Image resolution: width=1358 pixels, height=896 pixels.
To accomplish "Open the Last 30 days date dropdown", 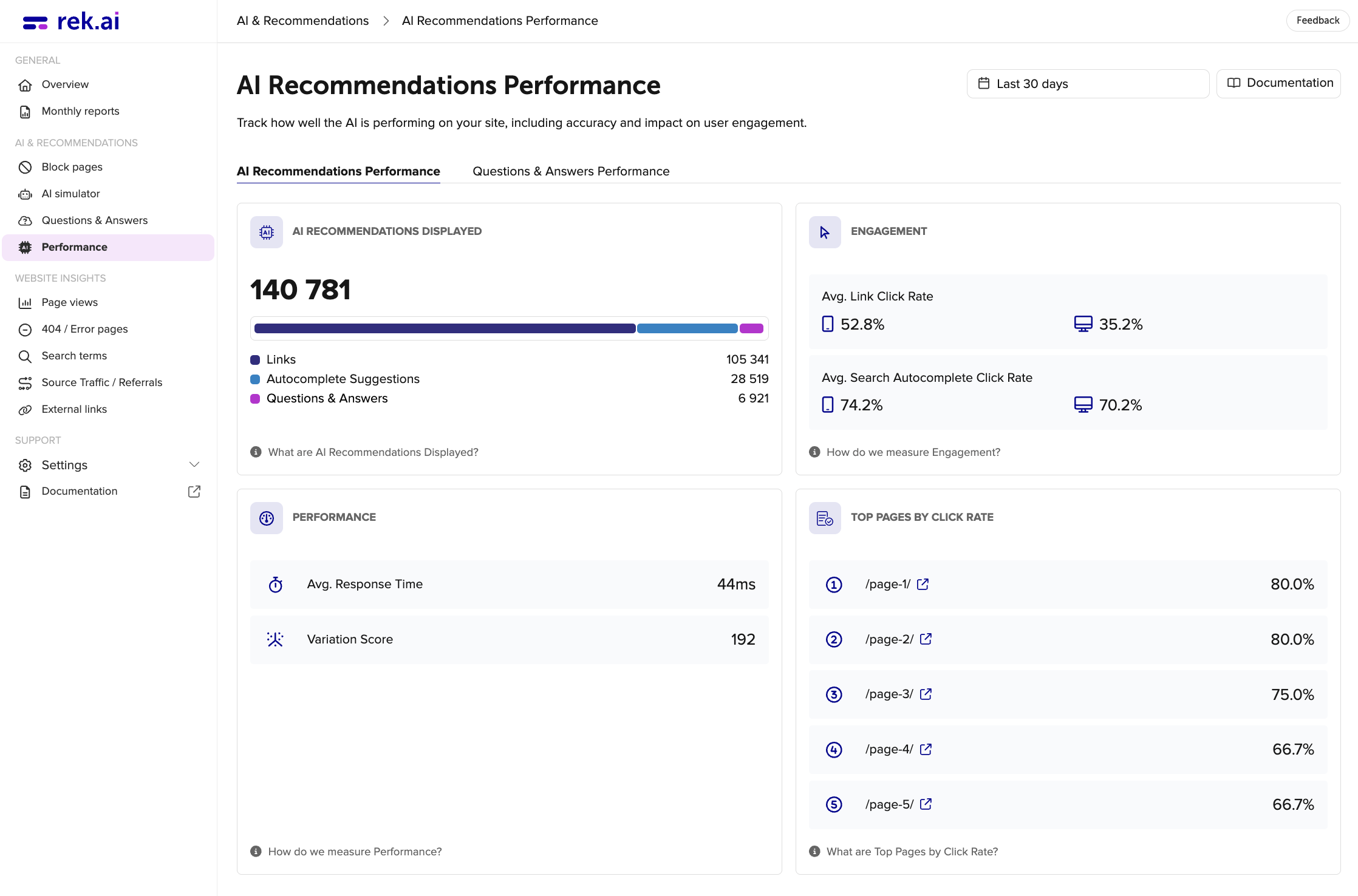I will [1088, 84].
